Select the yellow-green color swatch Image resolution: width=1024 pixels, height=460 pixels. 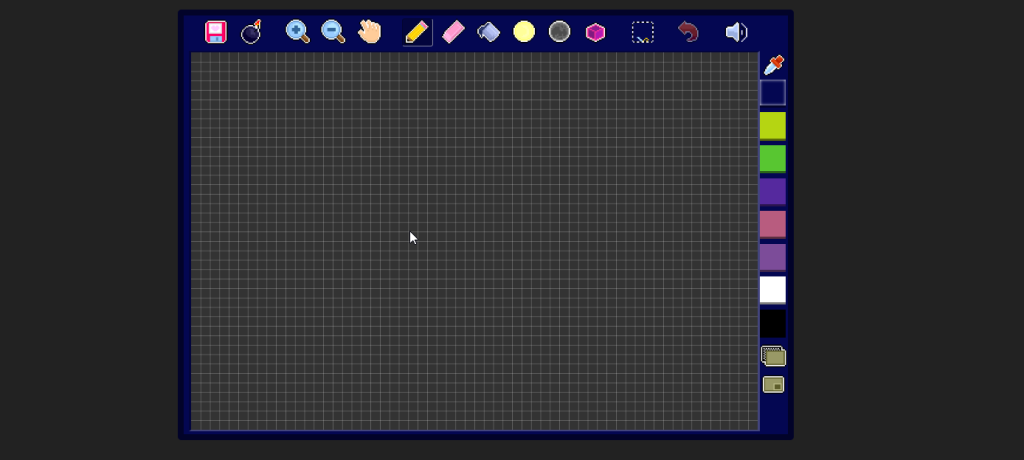pos(773,125)
